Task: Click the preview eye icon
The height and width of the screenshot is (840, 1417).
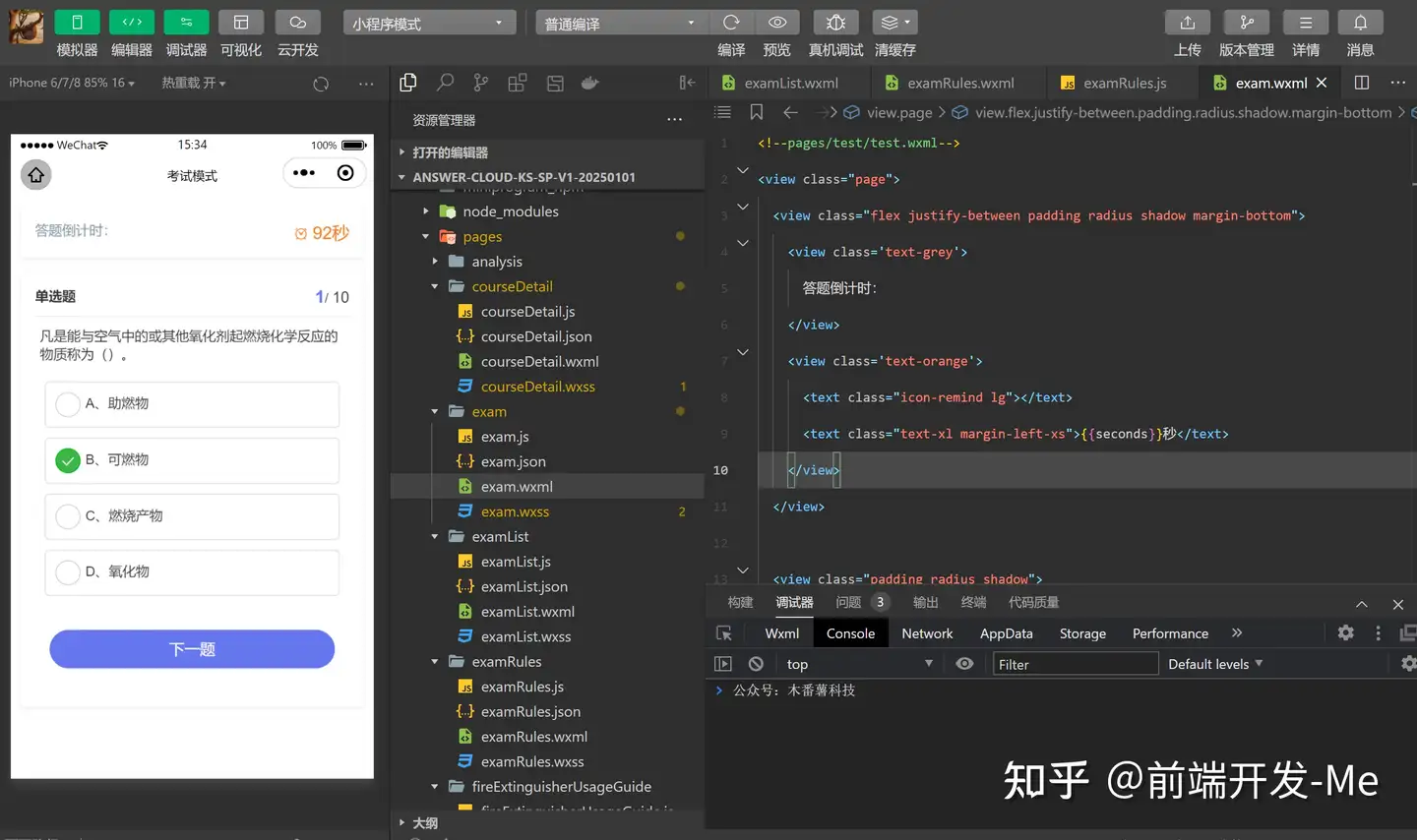Action: (x=777, y=22)
